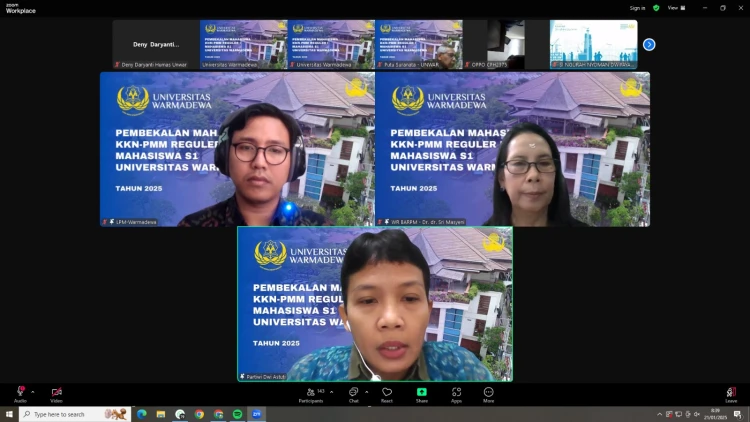Click the Type here to search box
The image size is (750, 422).
pyautogui.click(x=75, y=414)
